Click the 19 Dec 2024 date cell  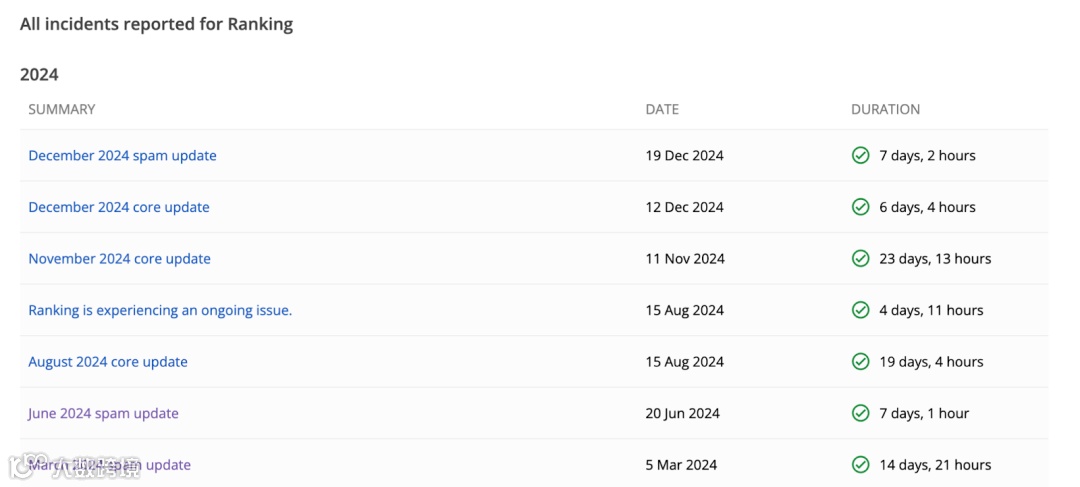pyautogui.click(x=684, y=155)
